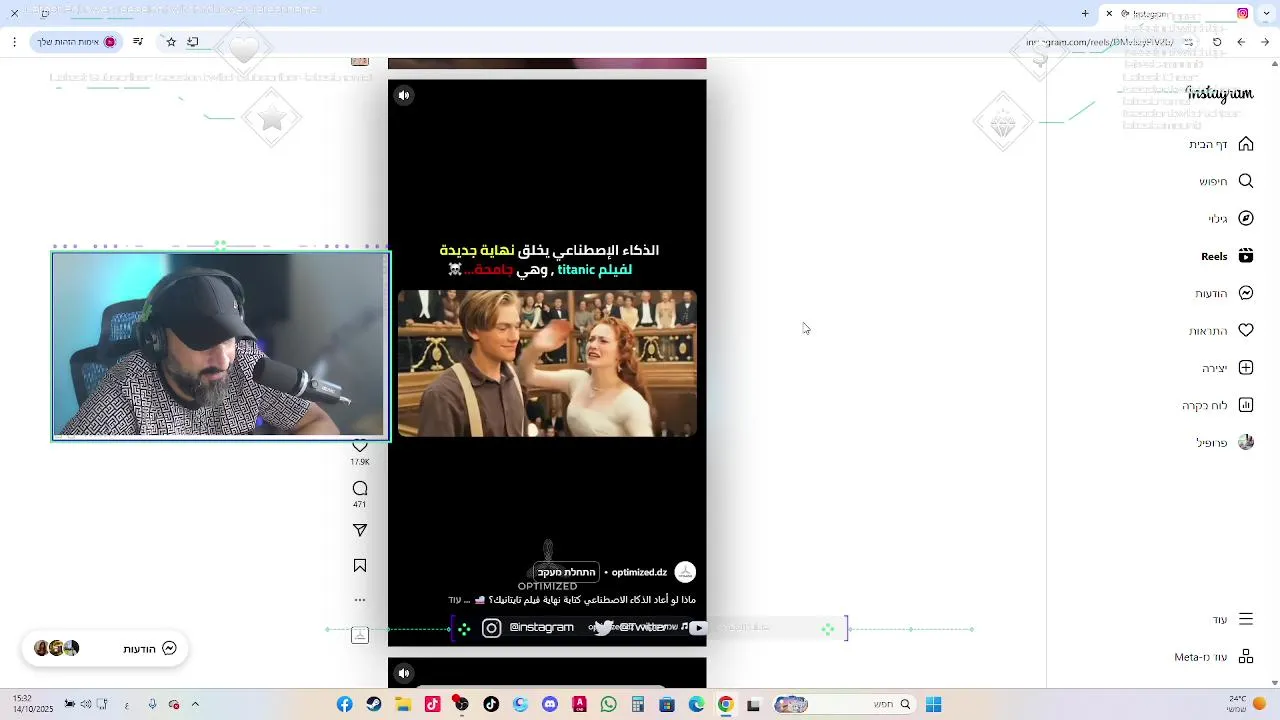
Task: Open a new tab with plus button
Action: (x=1085, y=14)
